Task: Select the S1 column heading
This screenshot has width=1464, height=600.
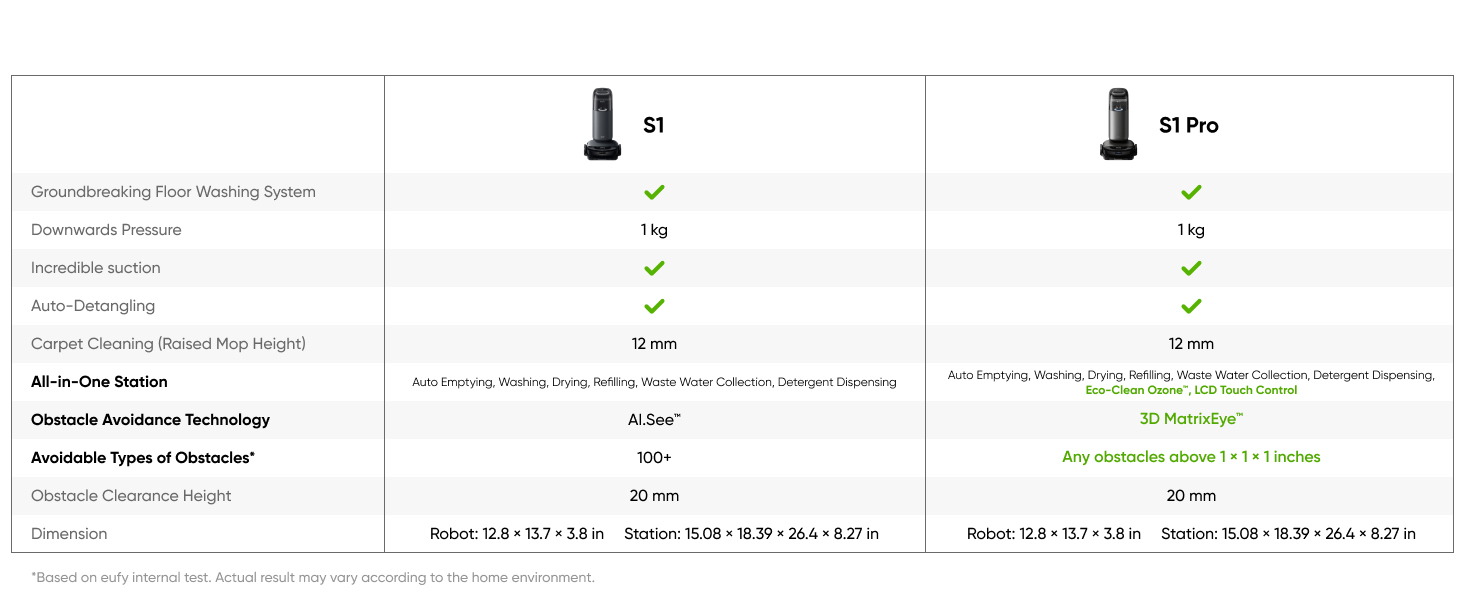Action: pos(653,125)
